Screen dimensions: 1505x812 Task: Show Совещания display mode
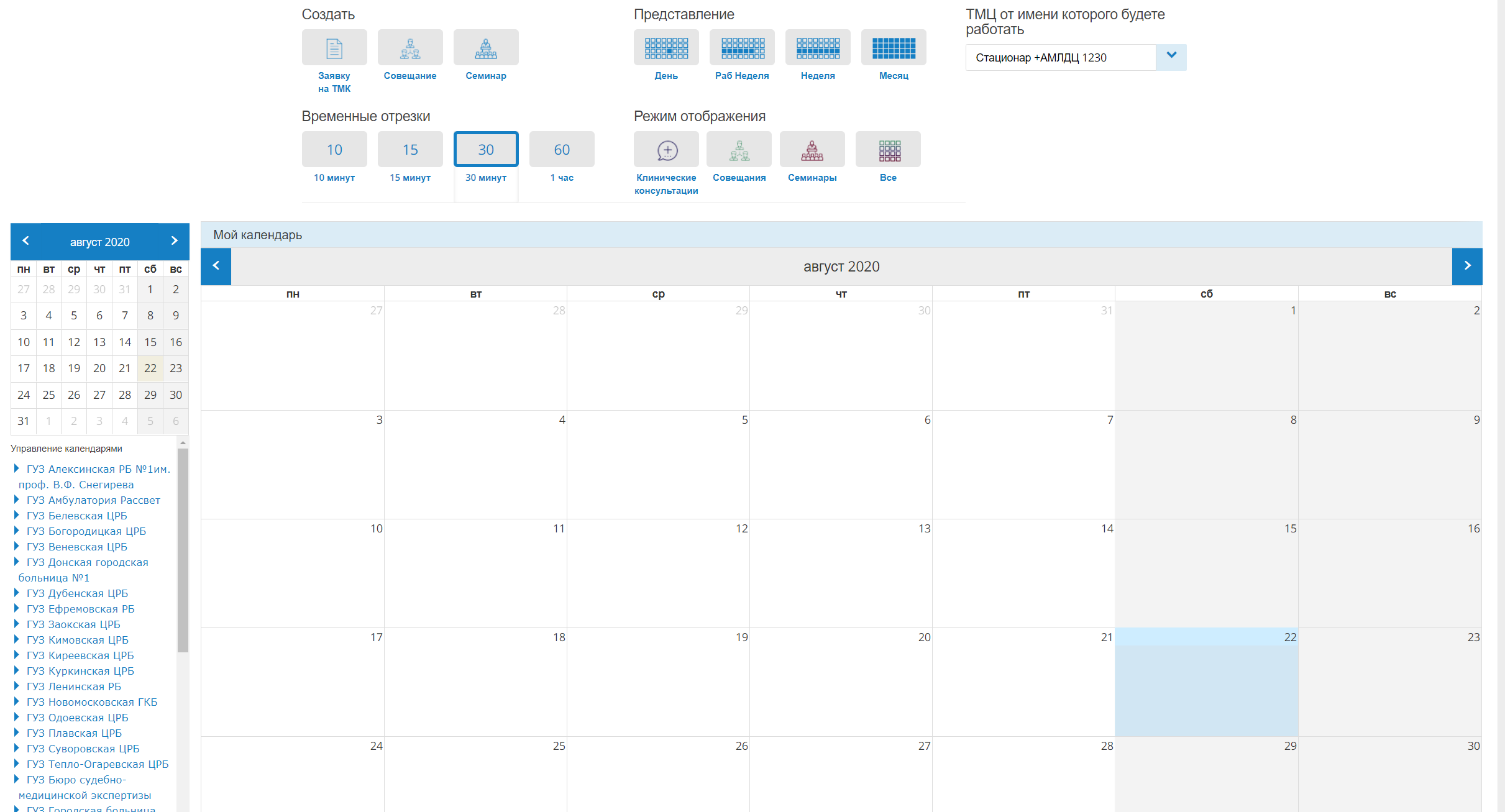pyautogui.click(x=739, y=150)
